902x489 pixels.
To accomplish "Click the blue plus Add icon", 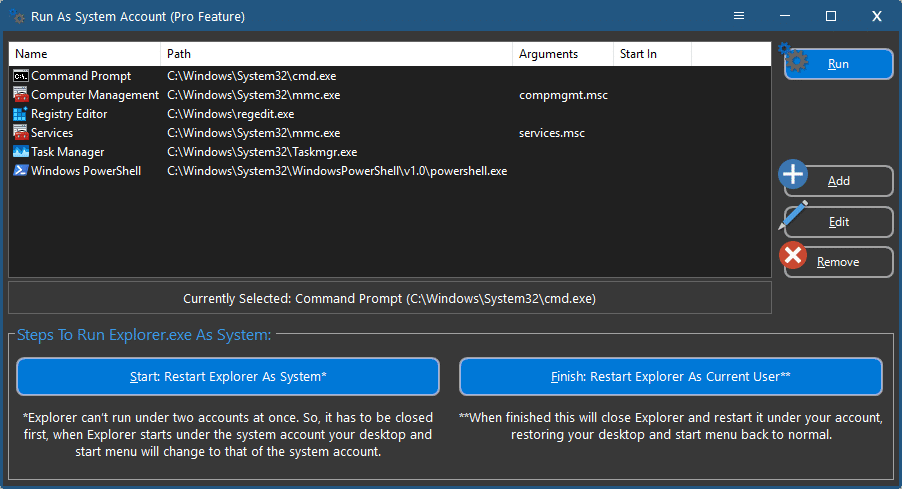I will 794,175.
